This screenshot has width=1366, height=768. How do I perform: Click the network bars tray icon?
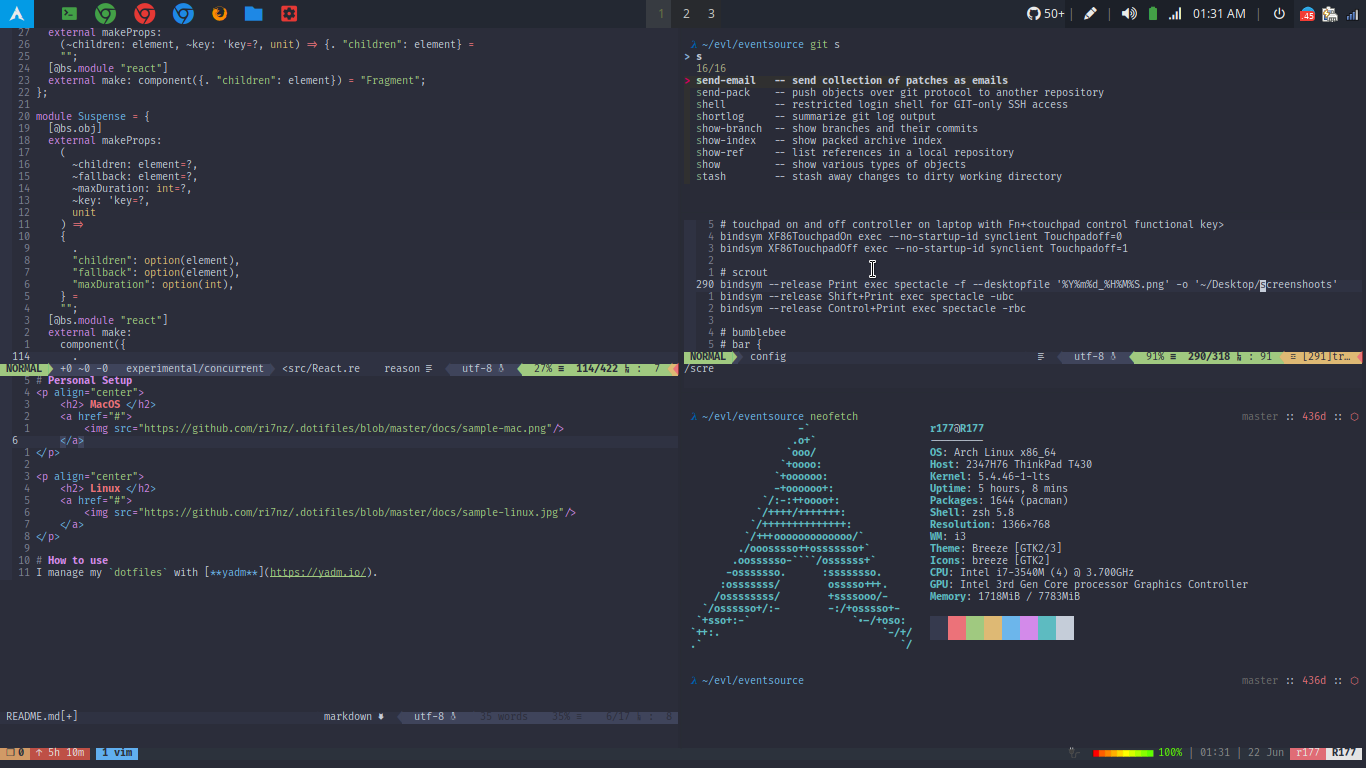pos(1353,14)
